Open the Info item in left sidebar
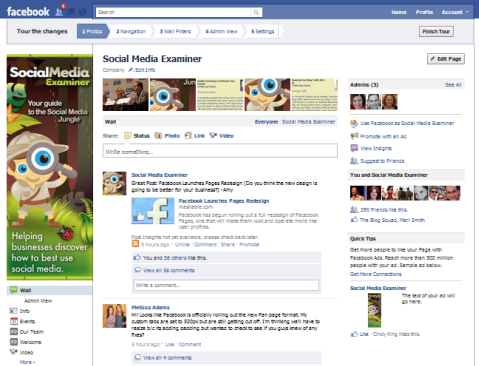The width and height of the screenshot is (479, 366). tap(20, 311)
